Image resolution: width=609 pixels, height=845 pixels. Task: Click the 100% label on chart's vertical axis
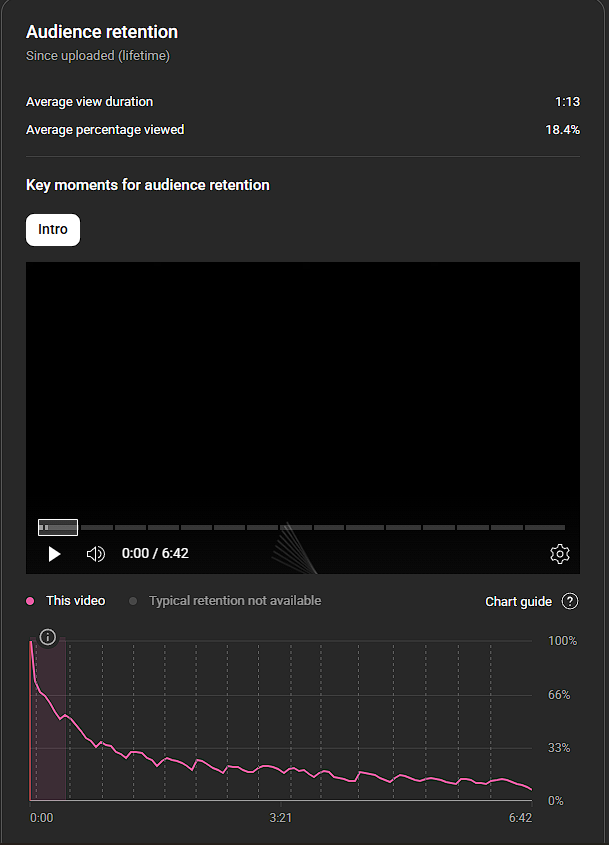coord(562,640)
